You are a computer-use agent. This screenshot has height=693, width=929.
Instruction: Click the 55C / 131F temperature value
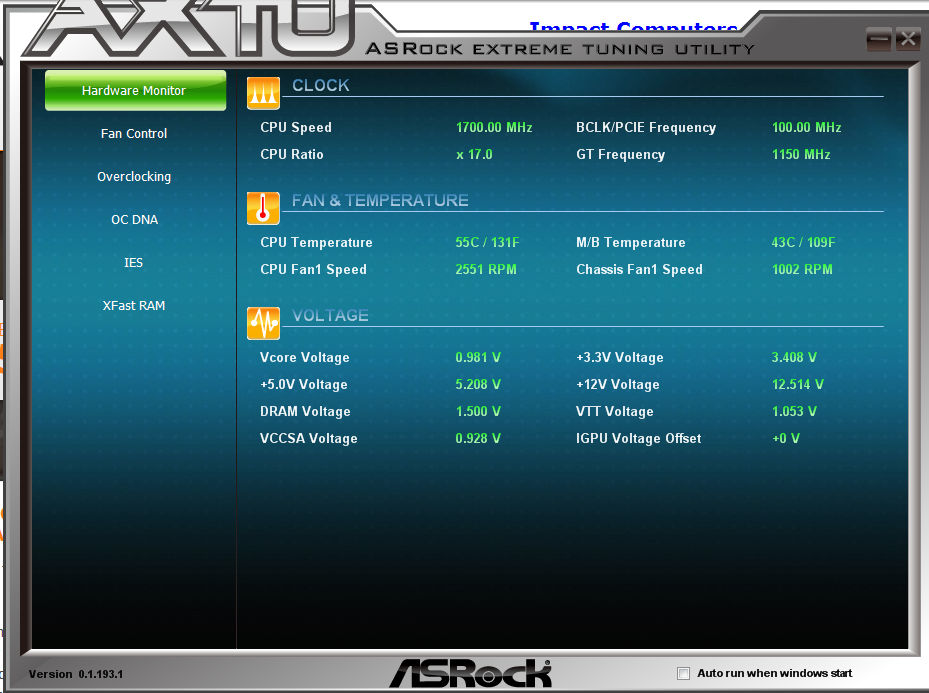point(487,242)
